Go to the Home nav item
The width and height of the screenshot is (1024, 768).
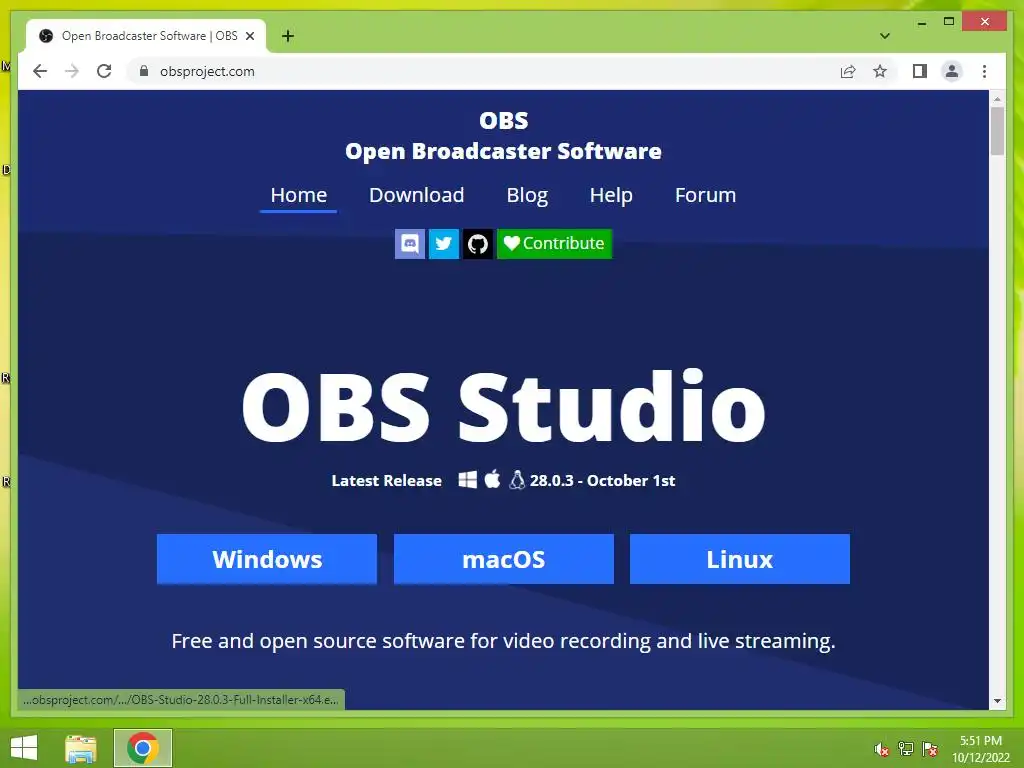(298, 195)
